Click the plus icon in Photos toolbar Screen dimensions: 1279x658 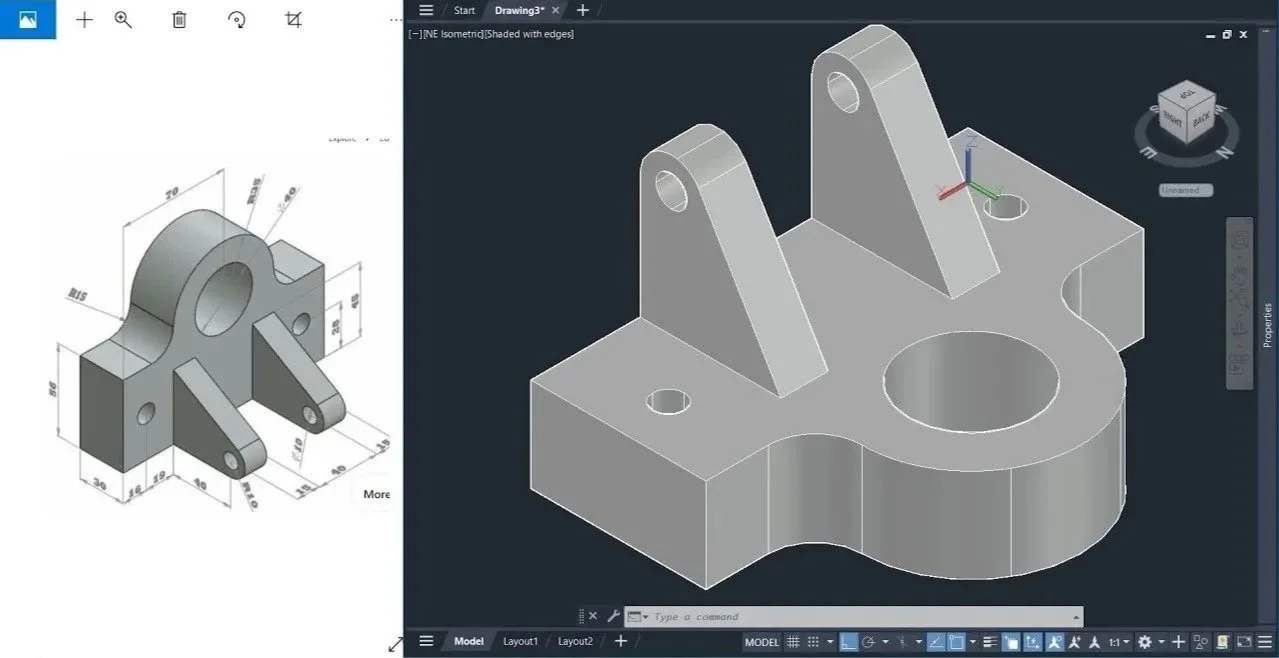[x=84, y=19]
